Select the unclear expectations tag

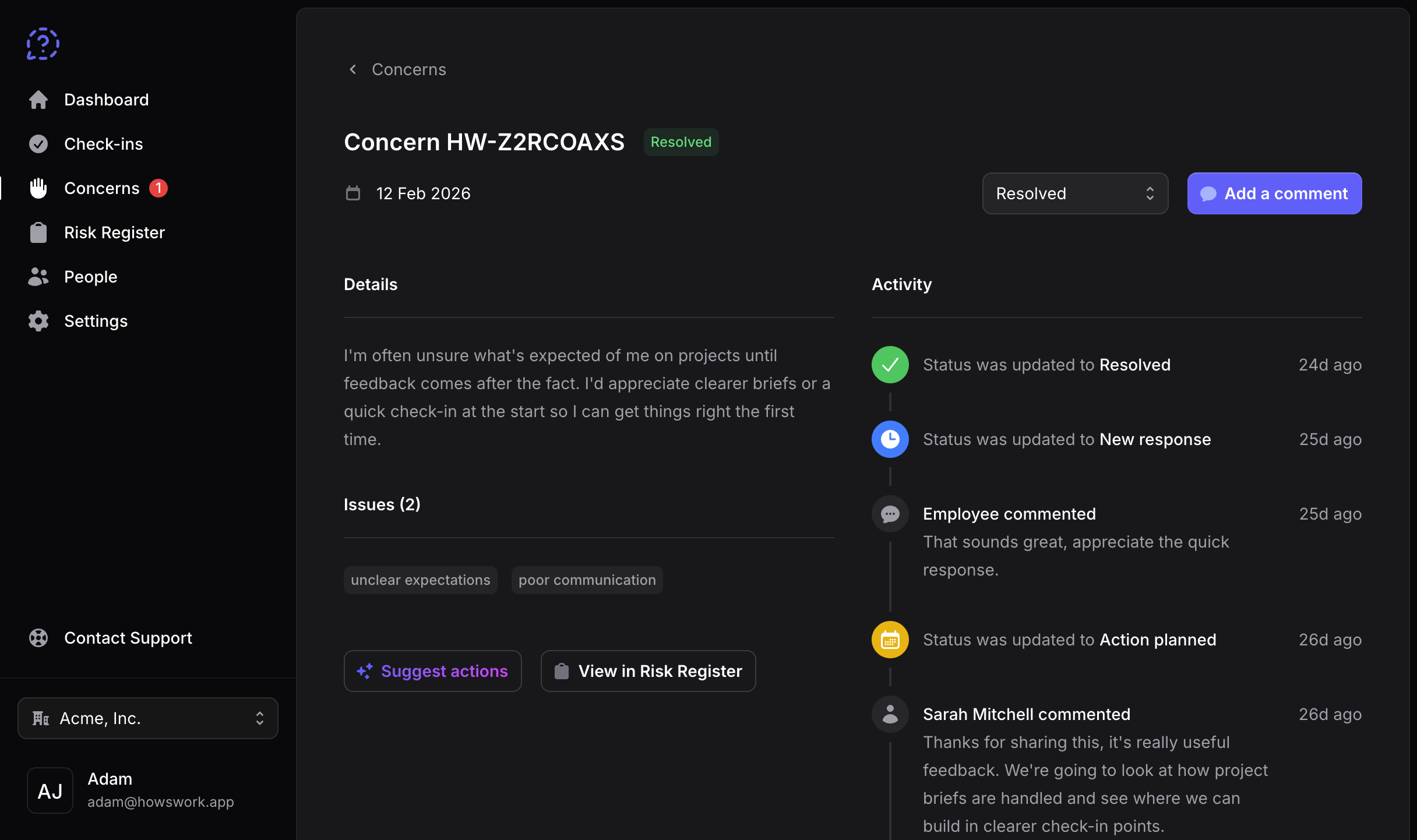[x=420, y=580]
